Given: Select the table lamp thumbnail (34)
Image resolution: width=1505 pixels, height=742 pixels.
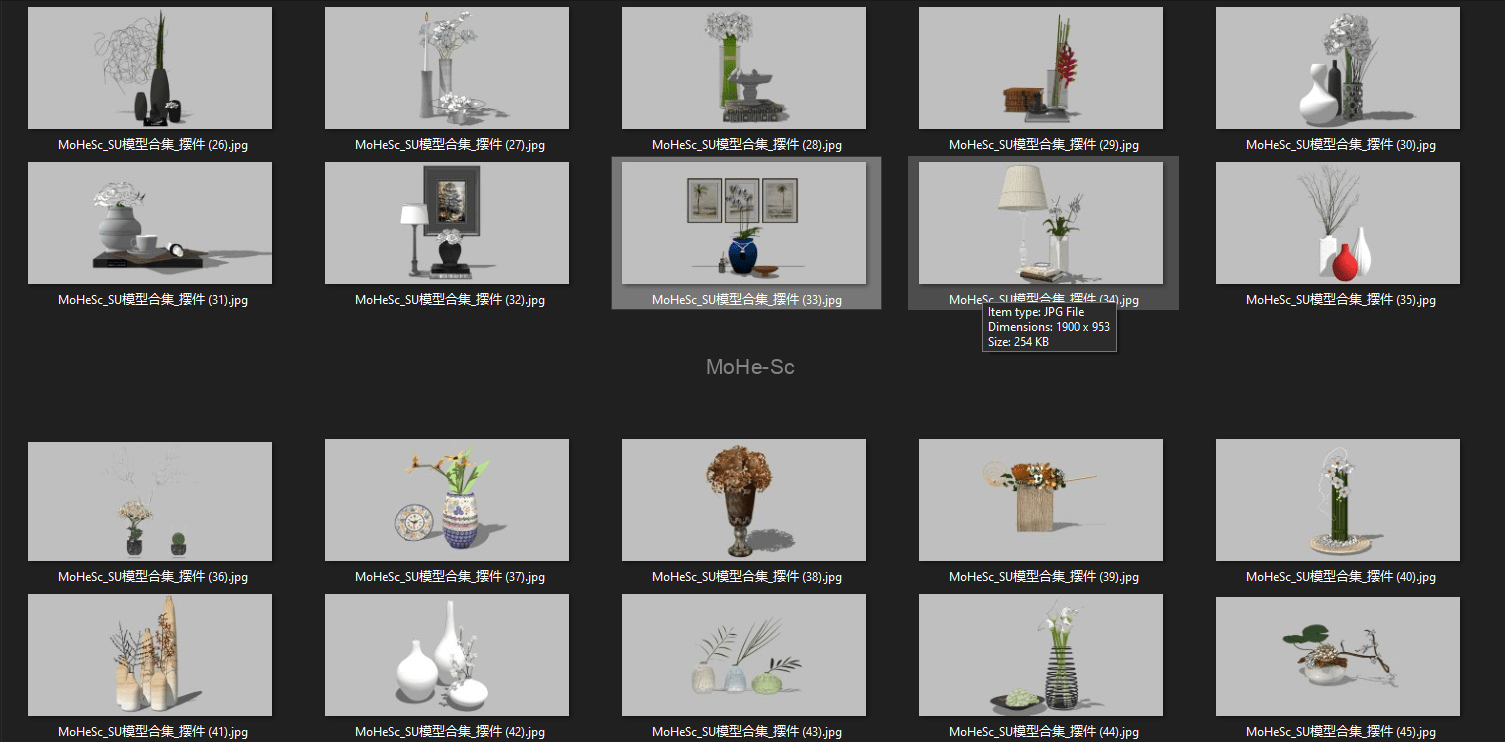Looking at the screenshot, I should coord(1041,223).
